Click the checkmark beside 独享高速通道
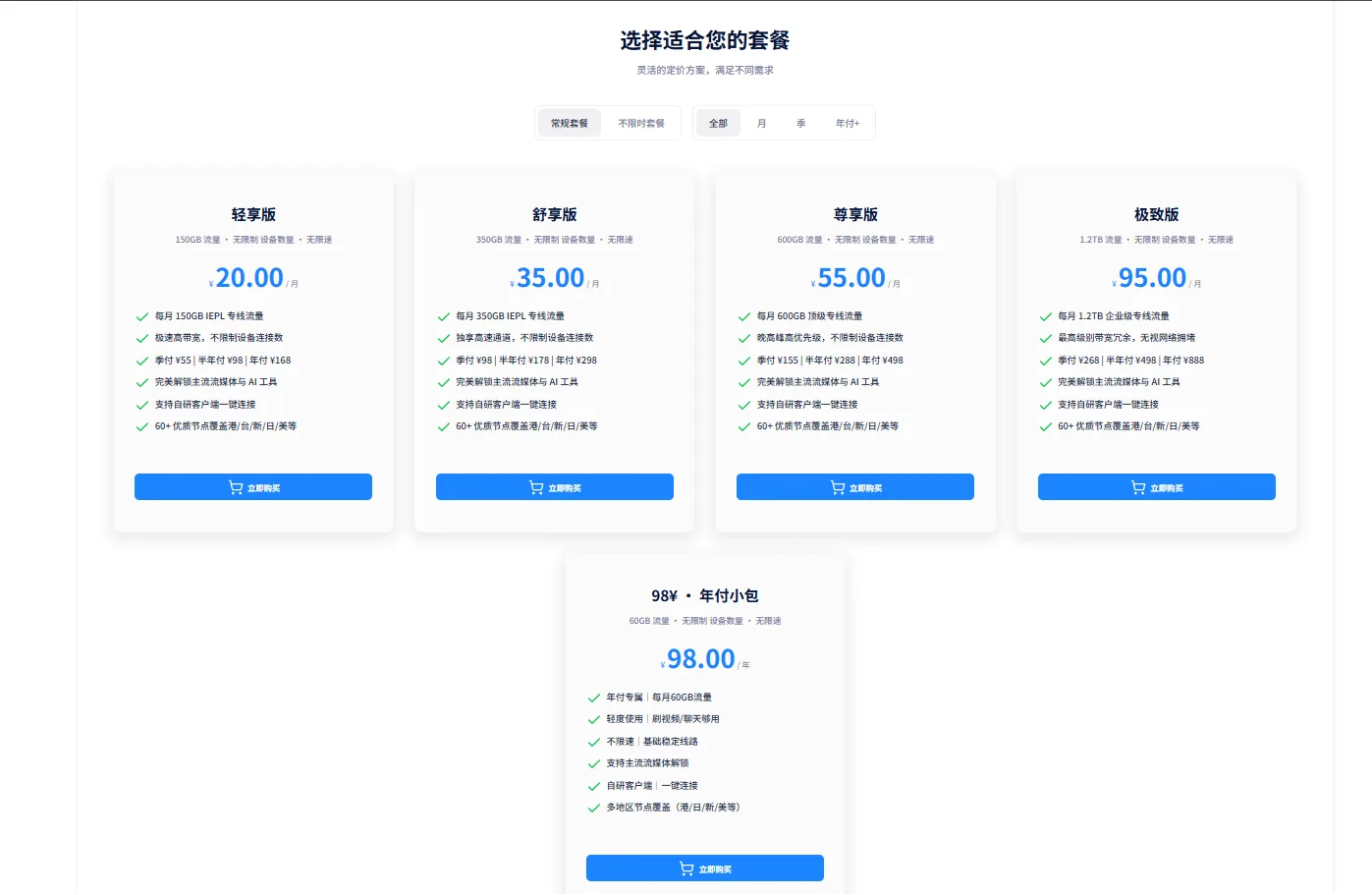The width and height of the screenshot is (1372, 895). pyautogui.click(x=444, y=338)
